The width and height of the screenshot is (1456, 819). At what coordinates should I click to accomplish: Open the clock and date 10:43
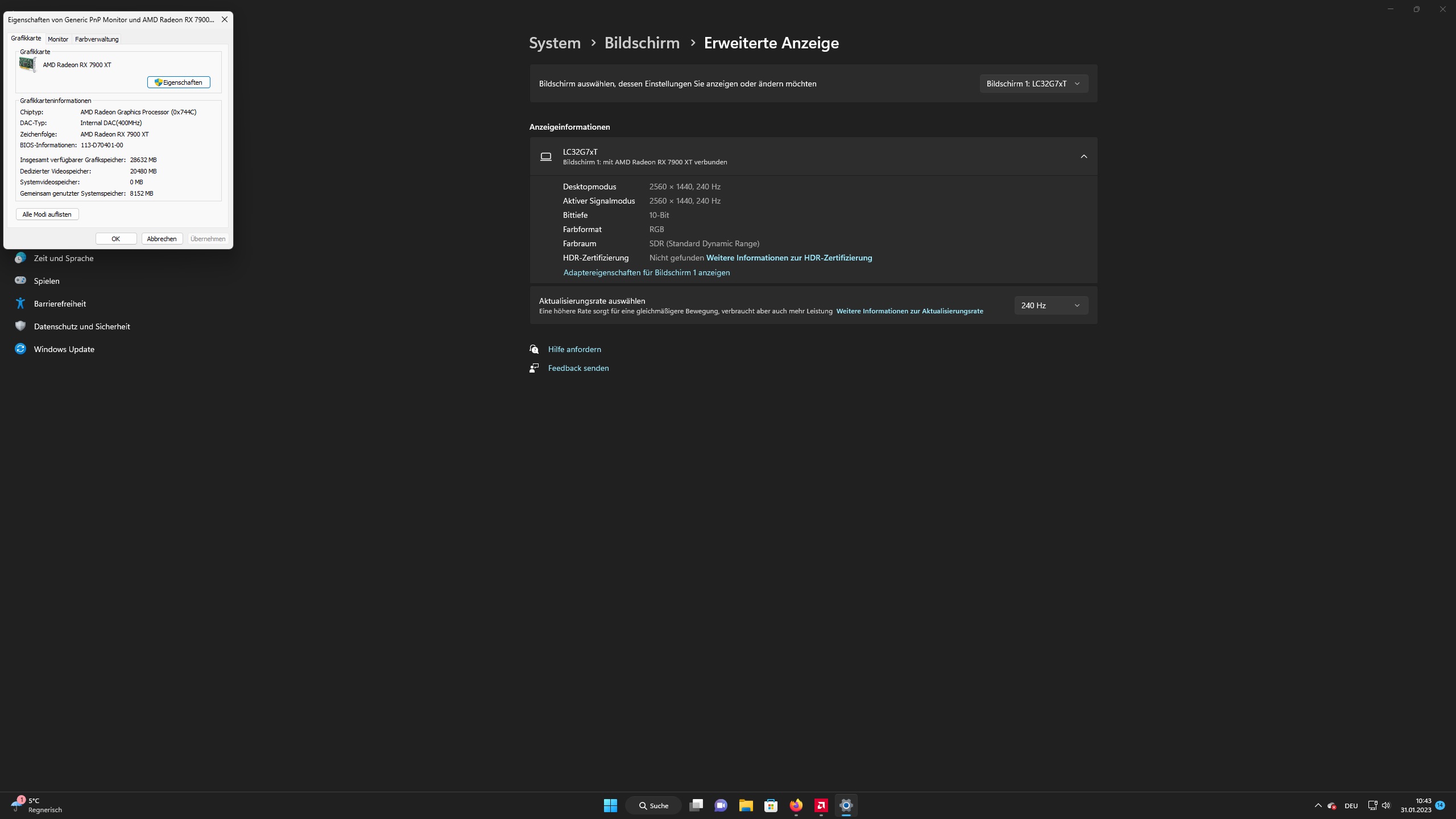pos(1416,805)
